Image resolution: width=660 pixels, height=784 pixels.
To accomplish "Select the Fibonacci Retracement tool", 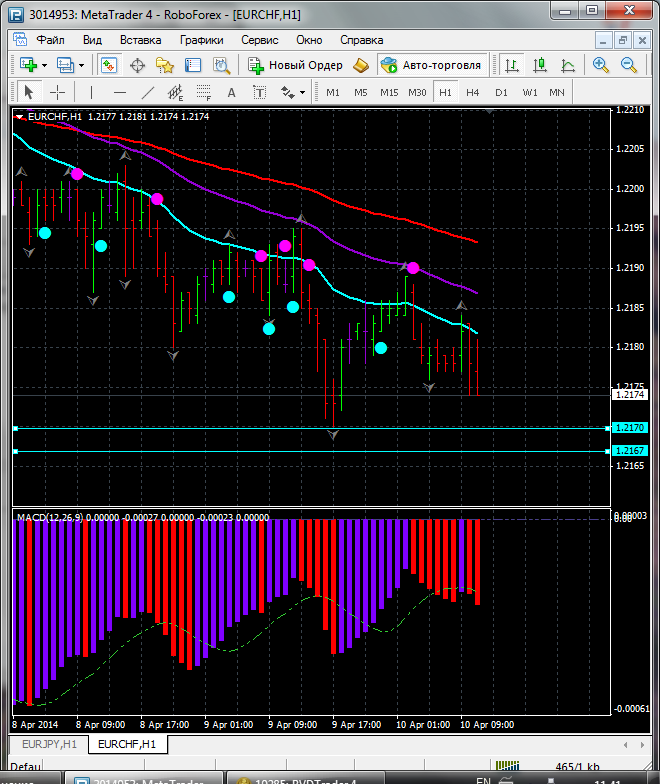I will pos(204,92).
